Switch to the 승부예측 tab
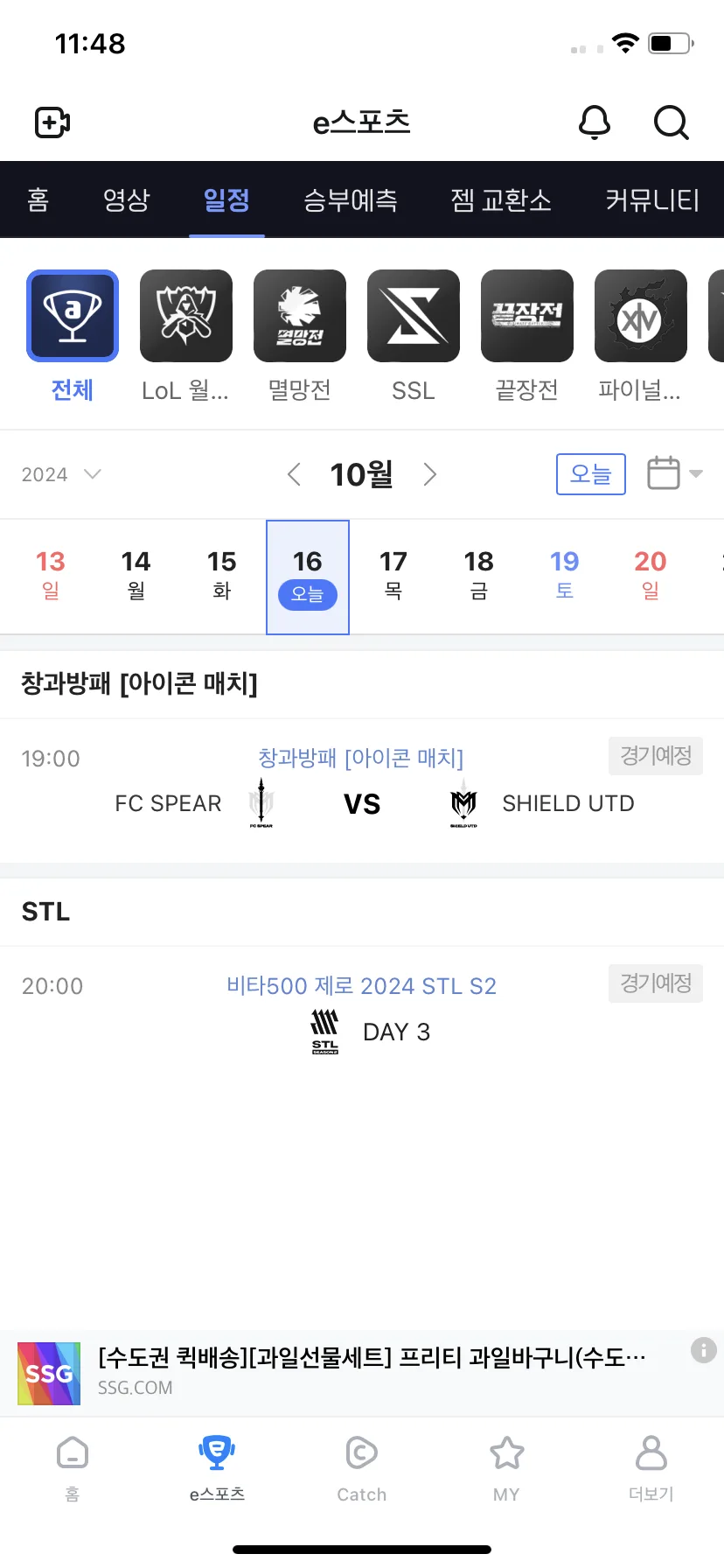 tap(350, 200)
